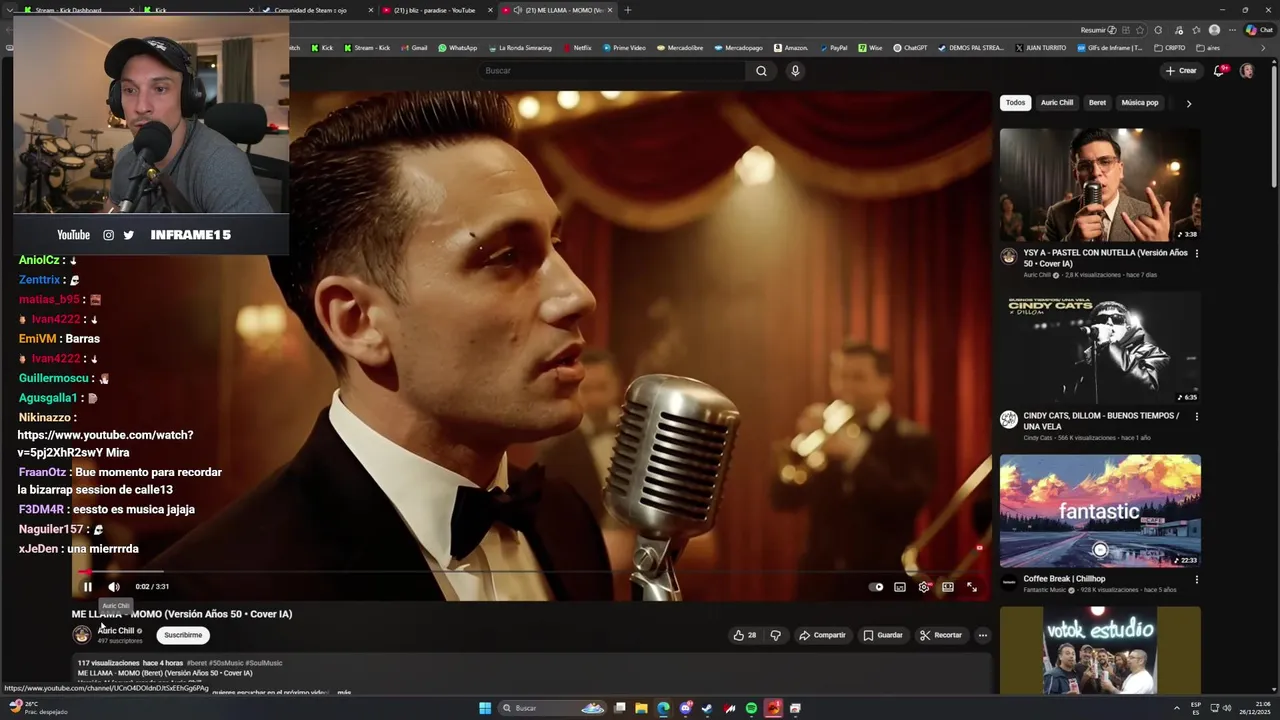Open Cindy Cats Dillom video thumbnail
The height and width of the screenshot is (720, 1280).
tap(1100, 348)
